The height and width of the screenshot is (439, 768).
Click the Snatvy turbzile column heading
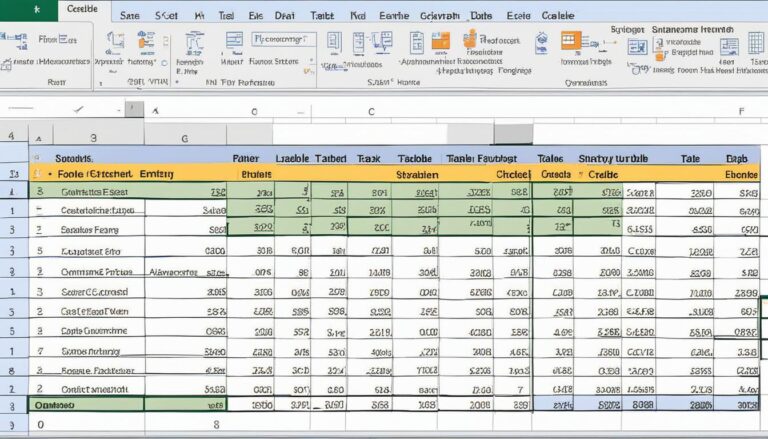click(x=613, y=159)
